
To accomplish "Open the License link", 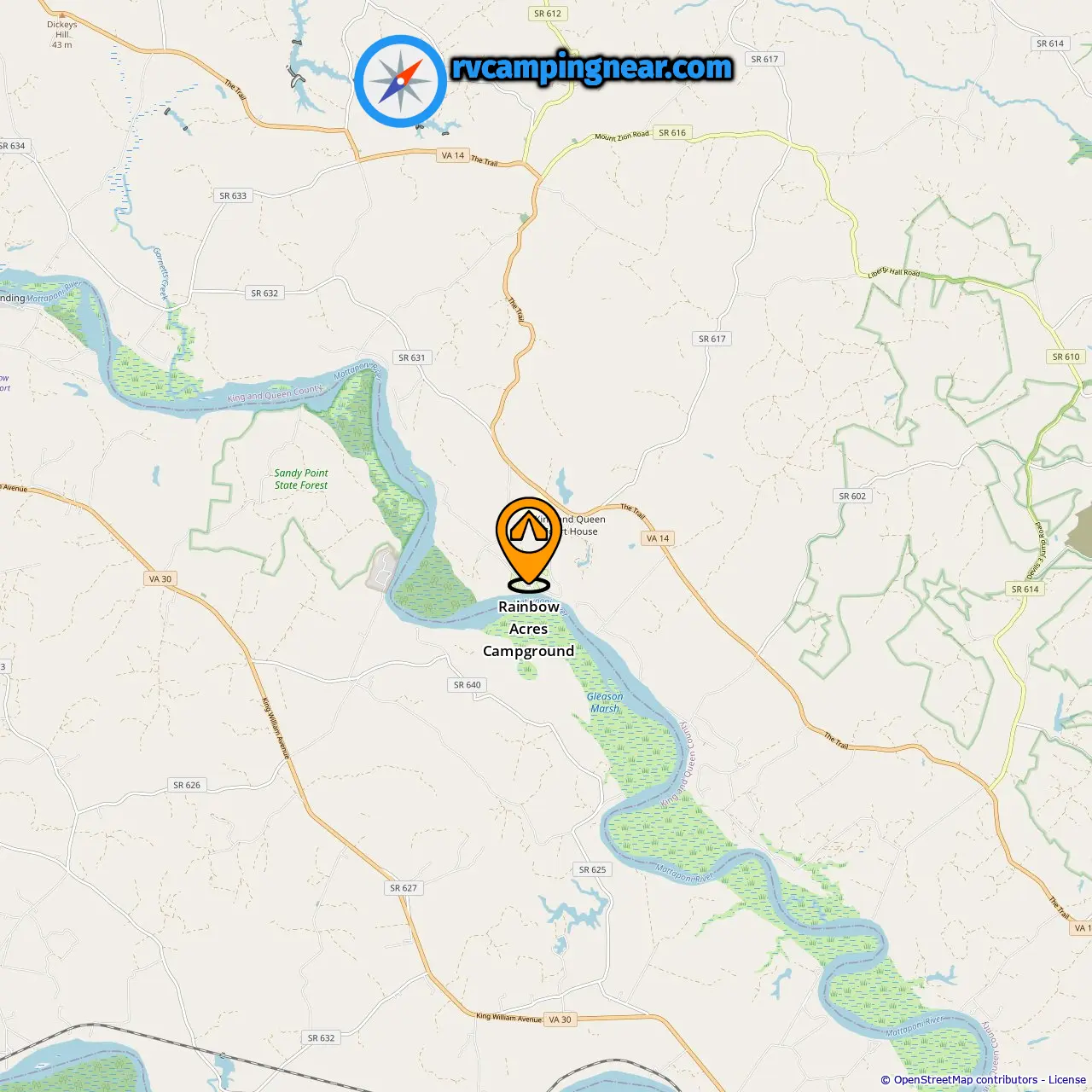I will [x=1067, y=1080].
